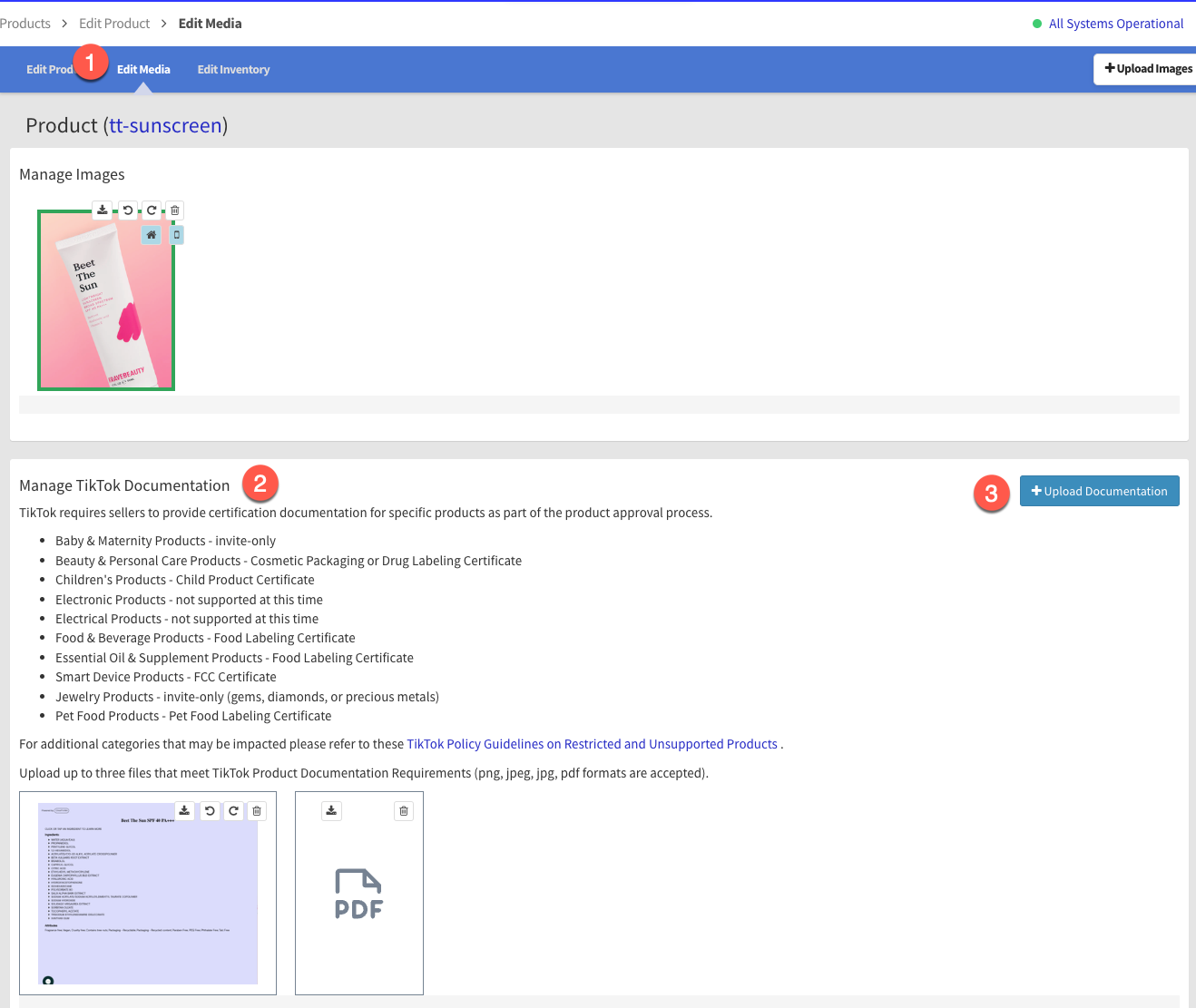Rotate ingredients document counterclockwise
1196x1008 pixels.
click(210, 811)
